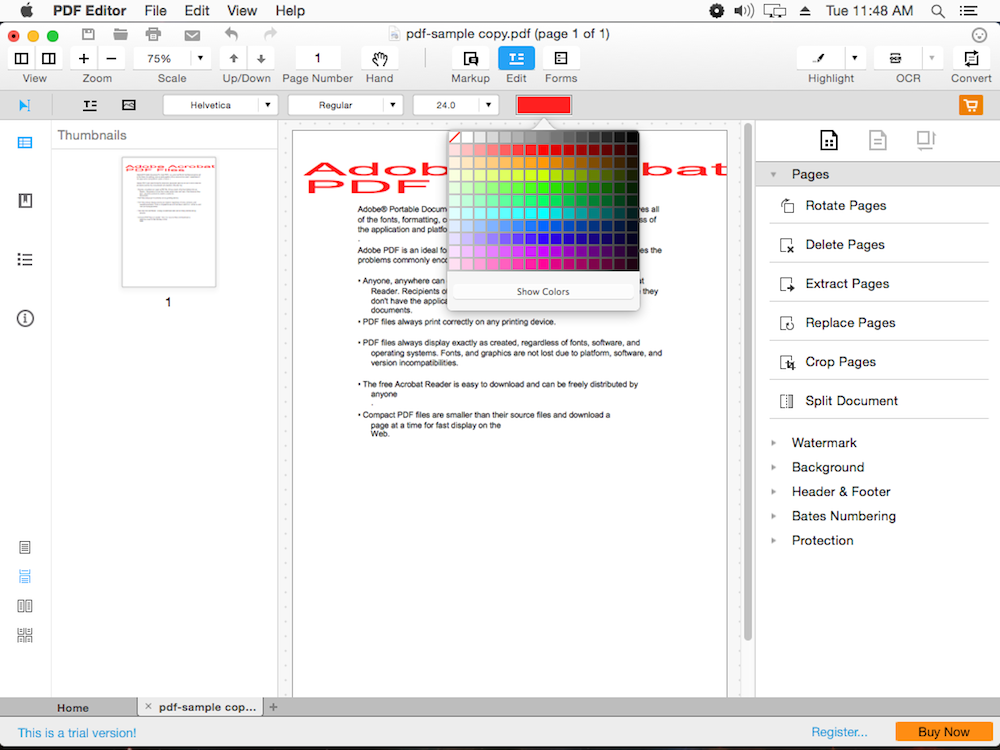Pick the black swatch in the palette
This screenshot has height=750, width=1000.
click(x=632, y=137)
